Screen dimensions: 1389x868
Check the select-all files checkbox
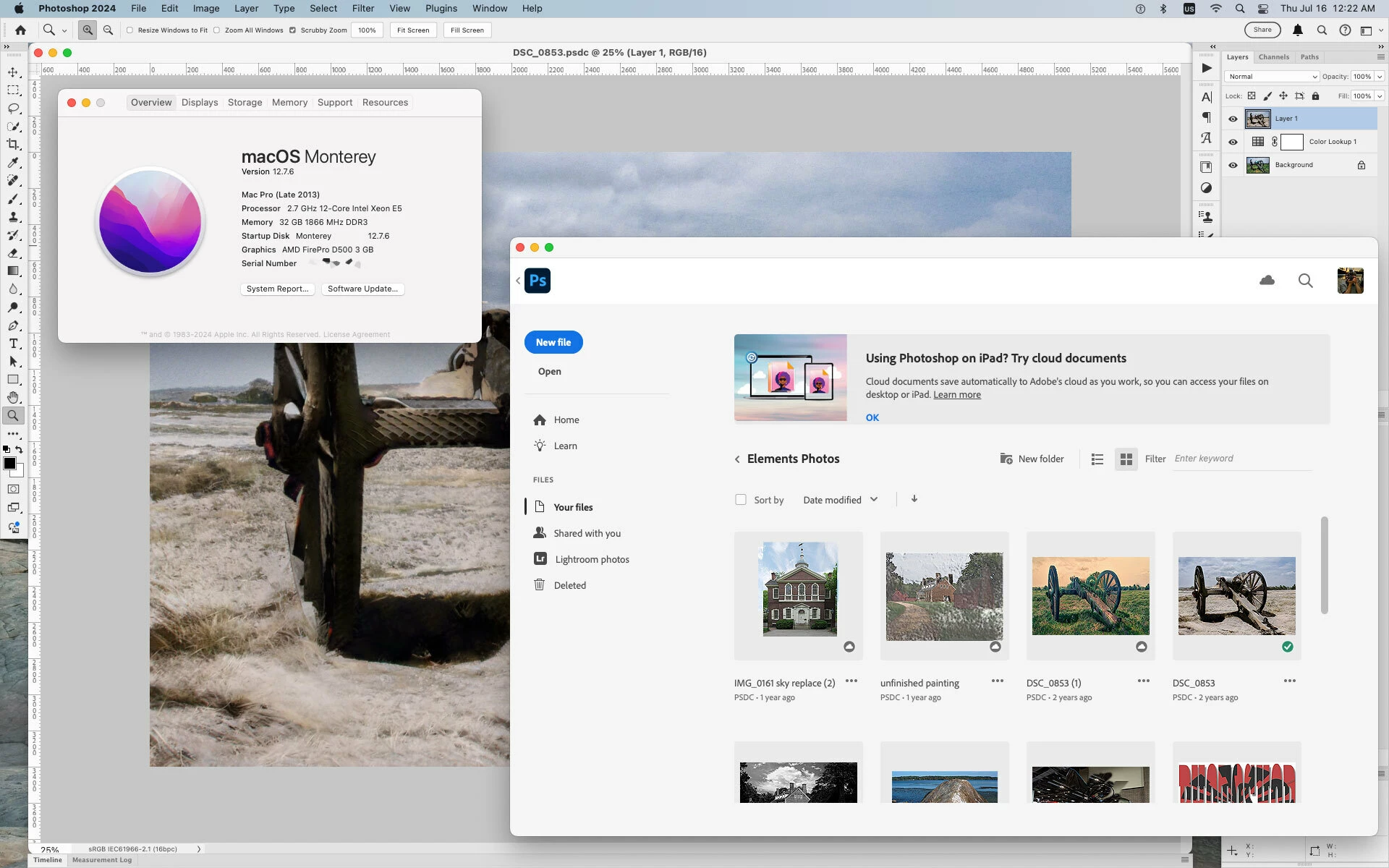tap(740, 500)
